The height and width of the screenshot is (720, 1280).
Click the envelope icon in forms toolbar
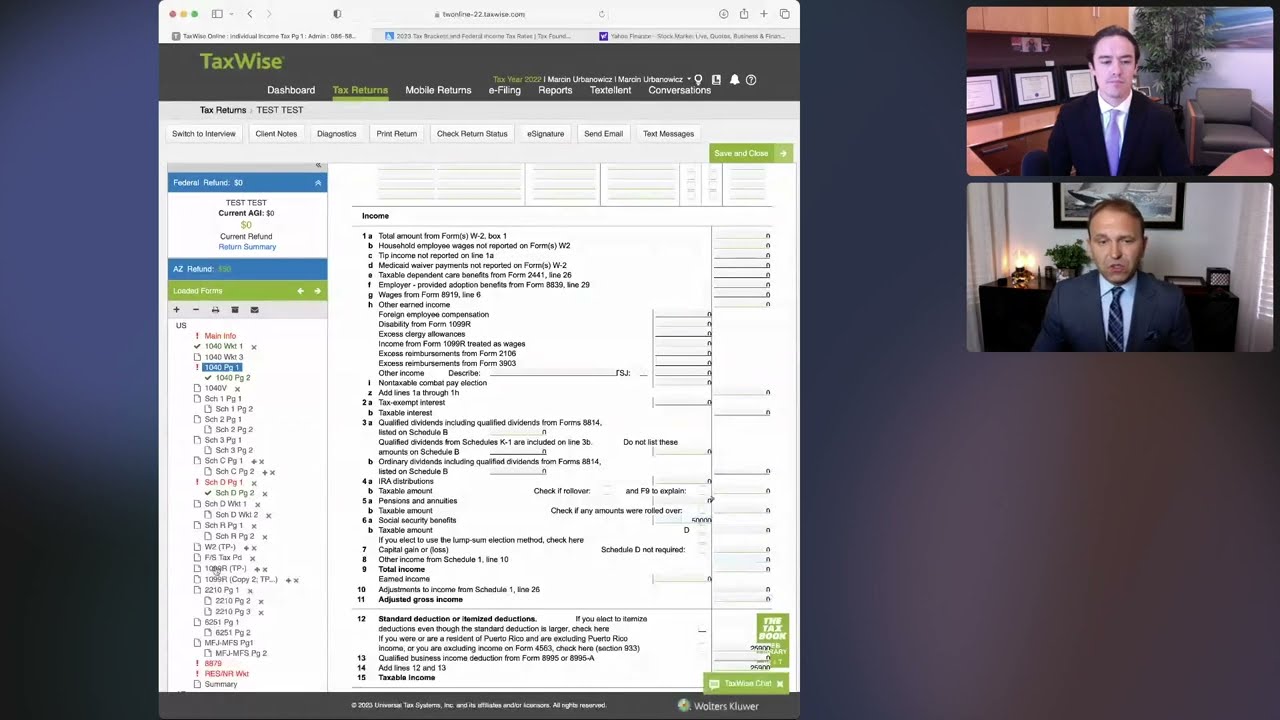(254, 310)
